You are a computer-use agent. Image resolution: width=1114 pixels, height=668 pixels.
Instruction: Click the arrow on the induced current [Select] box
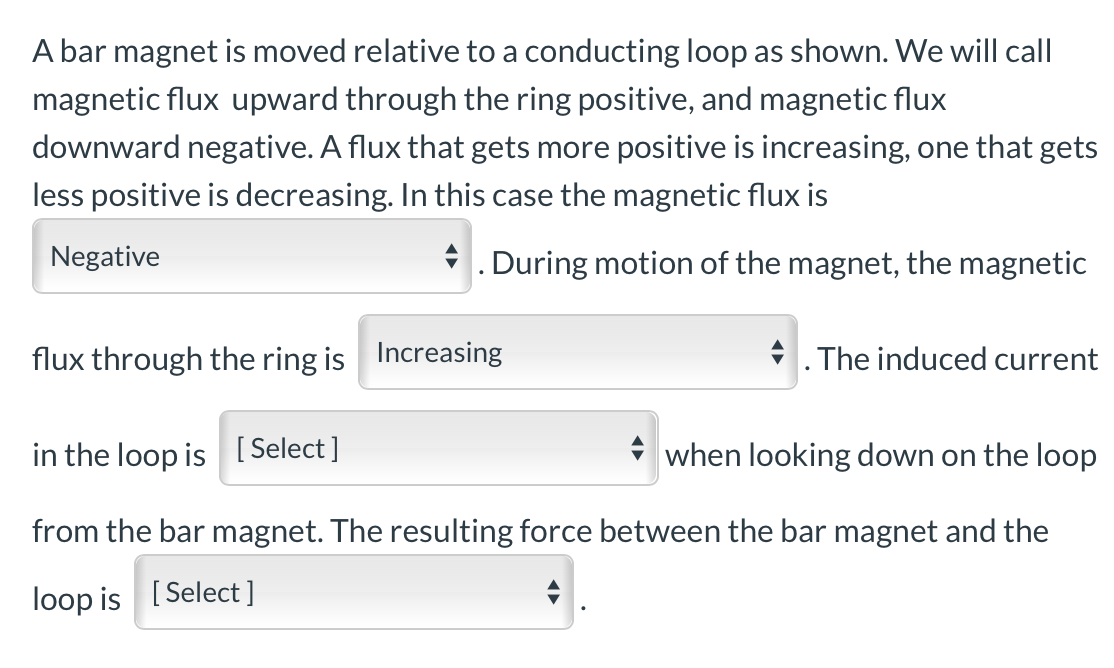pyautogui.click(x=638, y=448)
